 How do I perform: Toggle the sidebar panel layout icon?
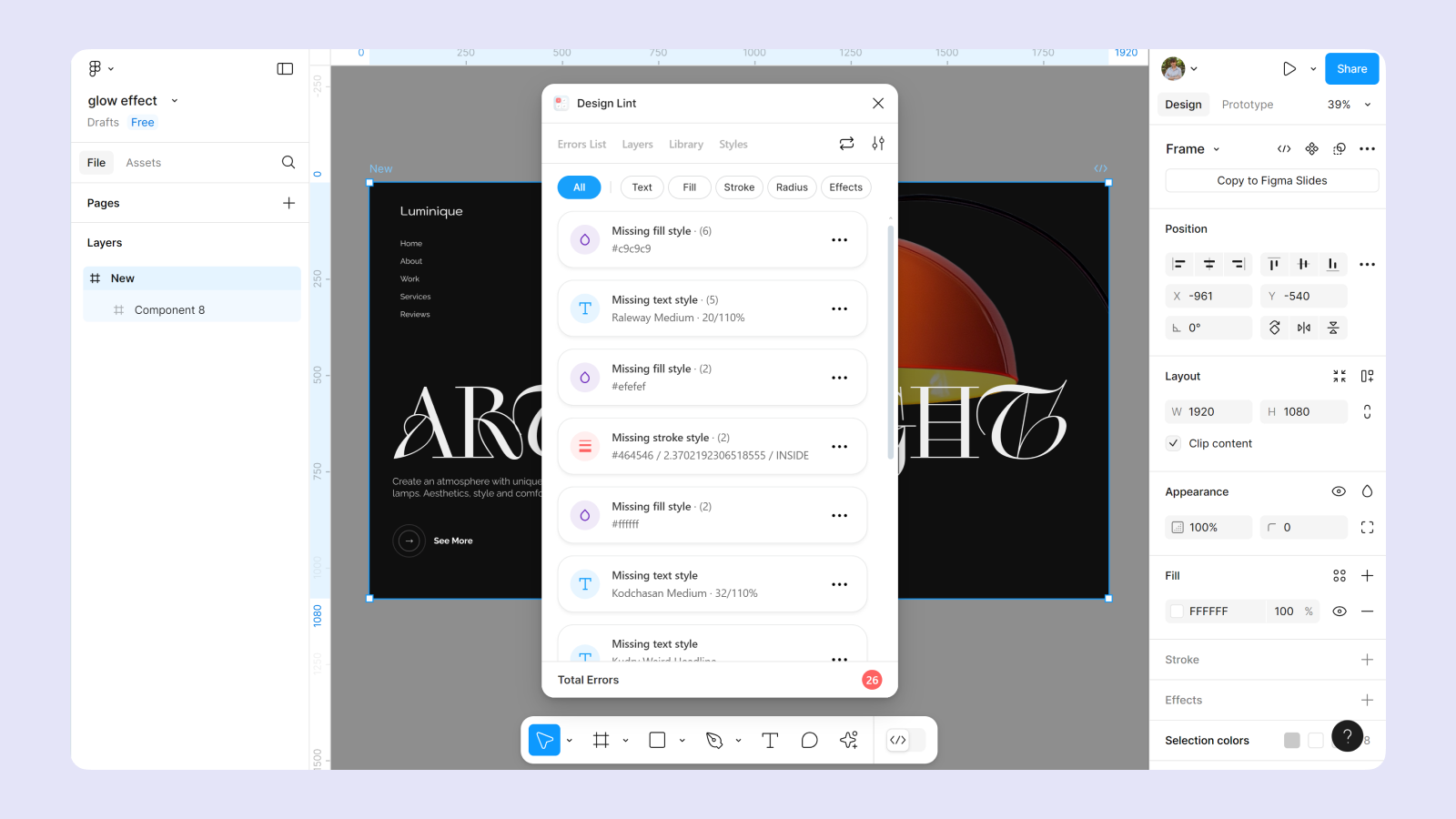[285, 69]
